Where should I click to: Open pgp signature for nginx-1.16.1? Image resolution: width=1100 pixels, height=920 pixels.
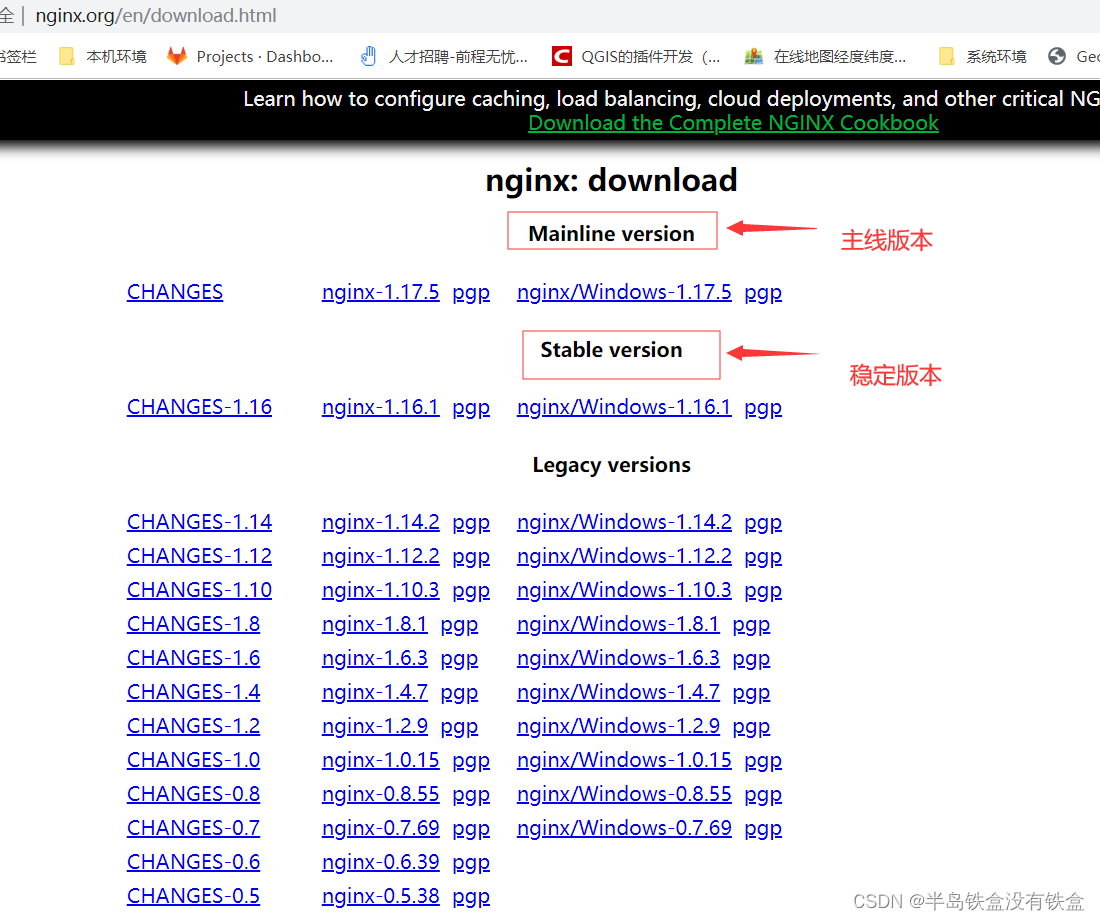click(x=471, y=408)
